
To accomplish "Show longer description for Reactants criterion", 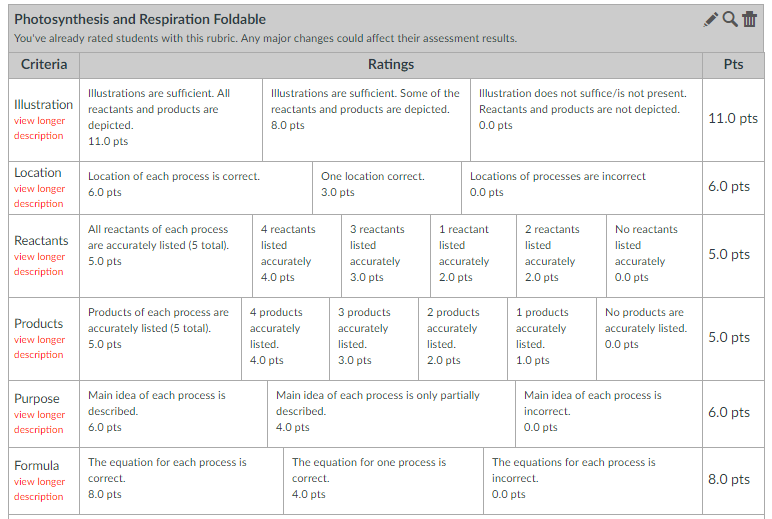I will click(x=39, y=264).
